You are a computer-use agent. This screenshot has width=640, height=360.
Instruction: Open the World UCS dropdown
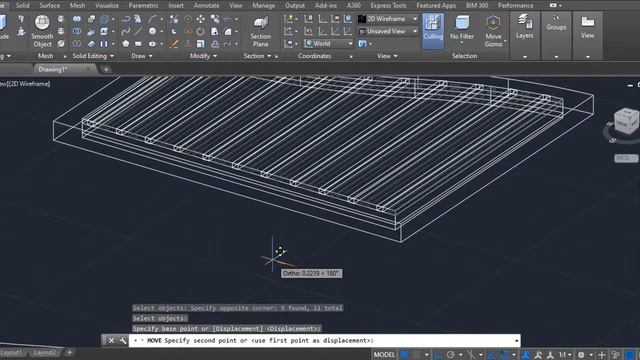click(x=329, y=44)
